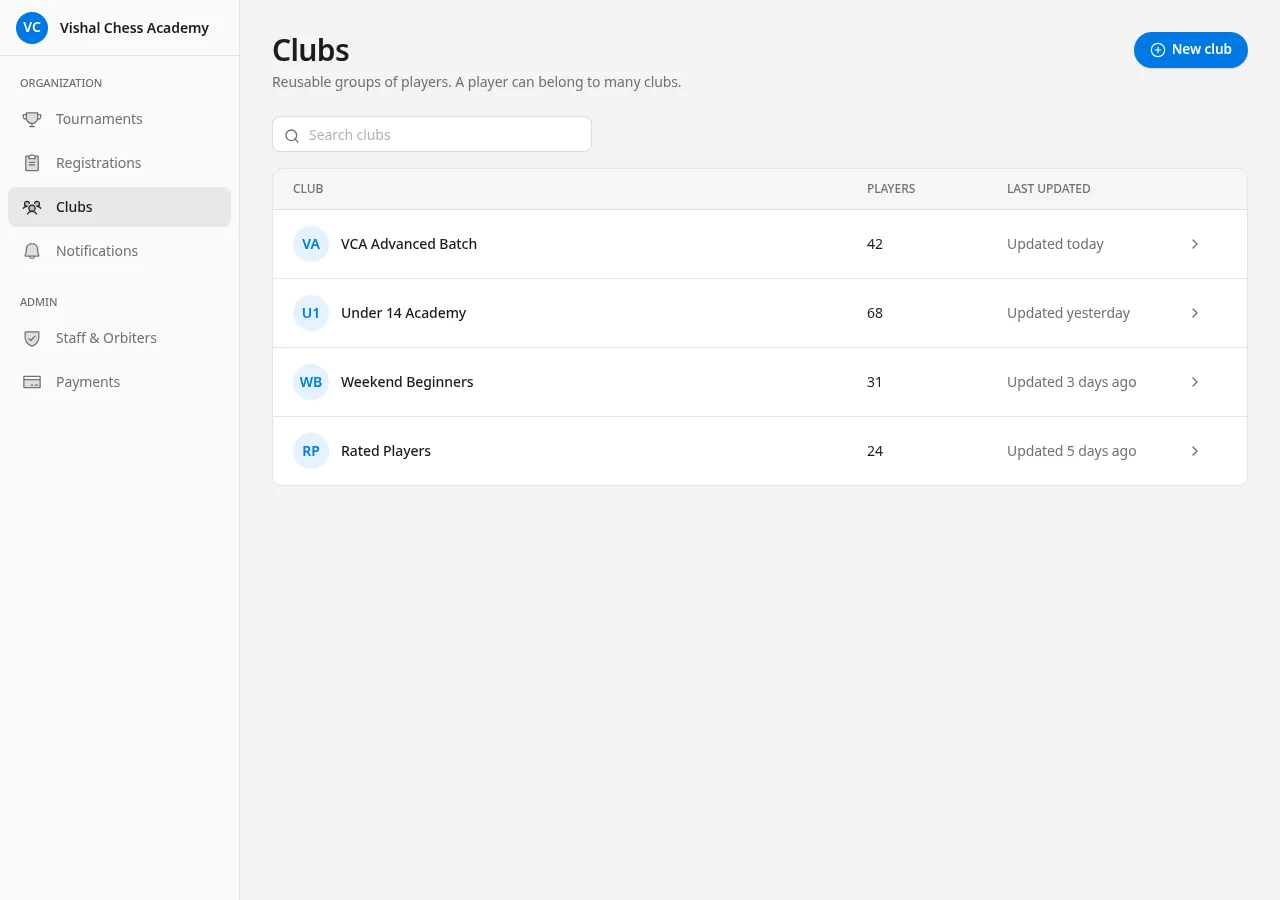Click the WB club avatar
This screenshot has width=1280, height=900.
pos(311,382)
